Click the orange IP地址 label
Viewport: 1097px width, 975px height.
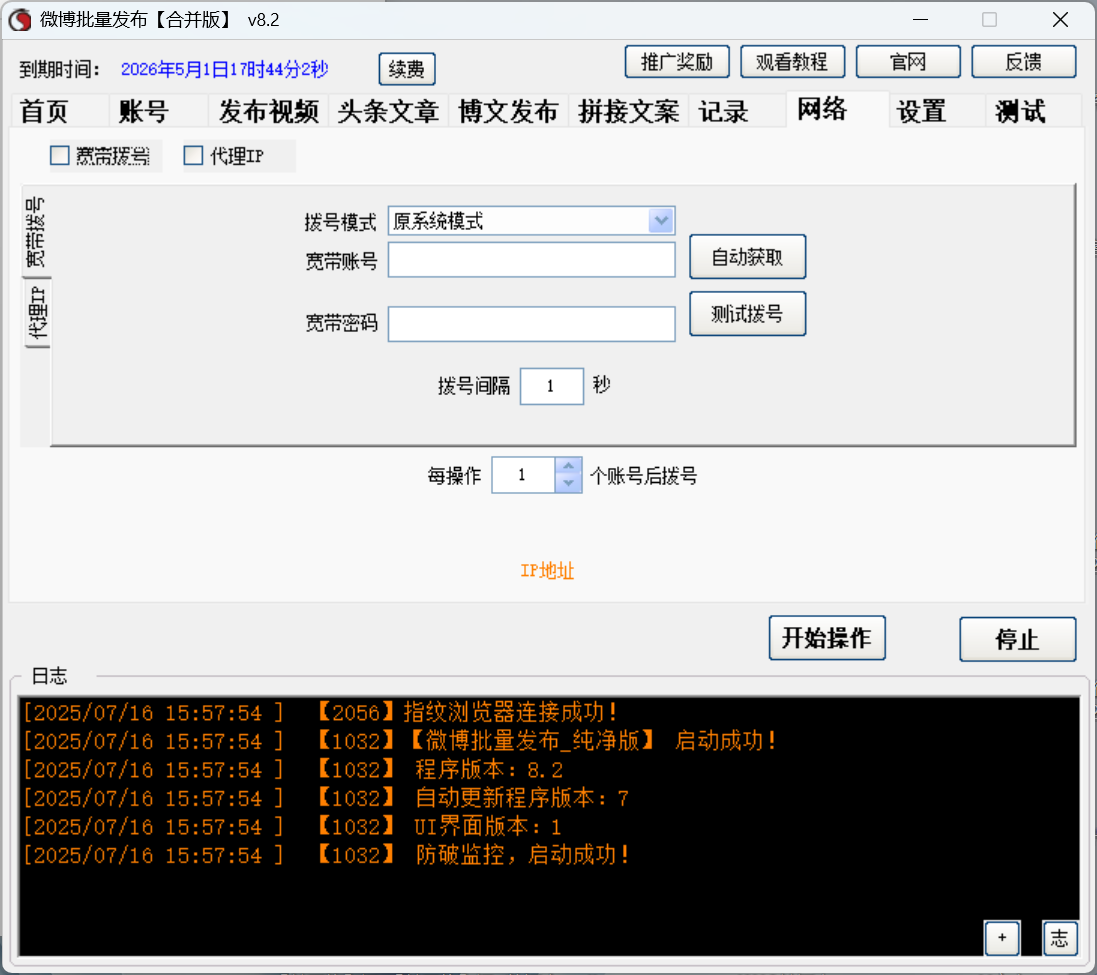[547, 571]
